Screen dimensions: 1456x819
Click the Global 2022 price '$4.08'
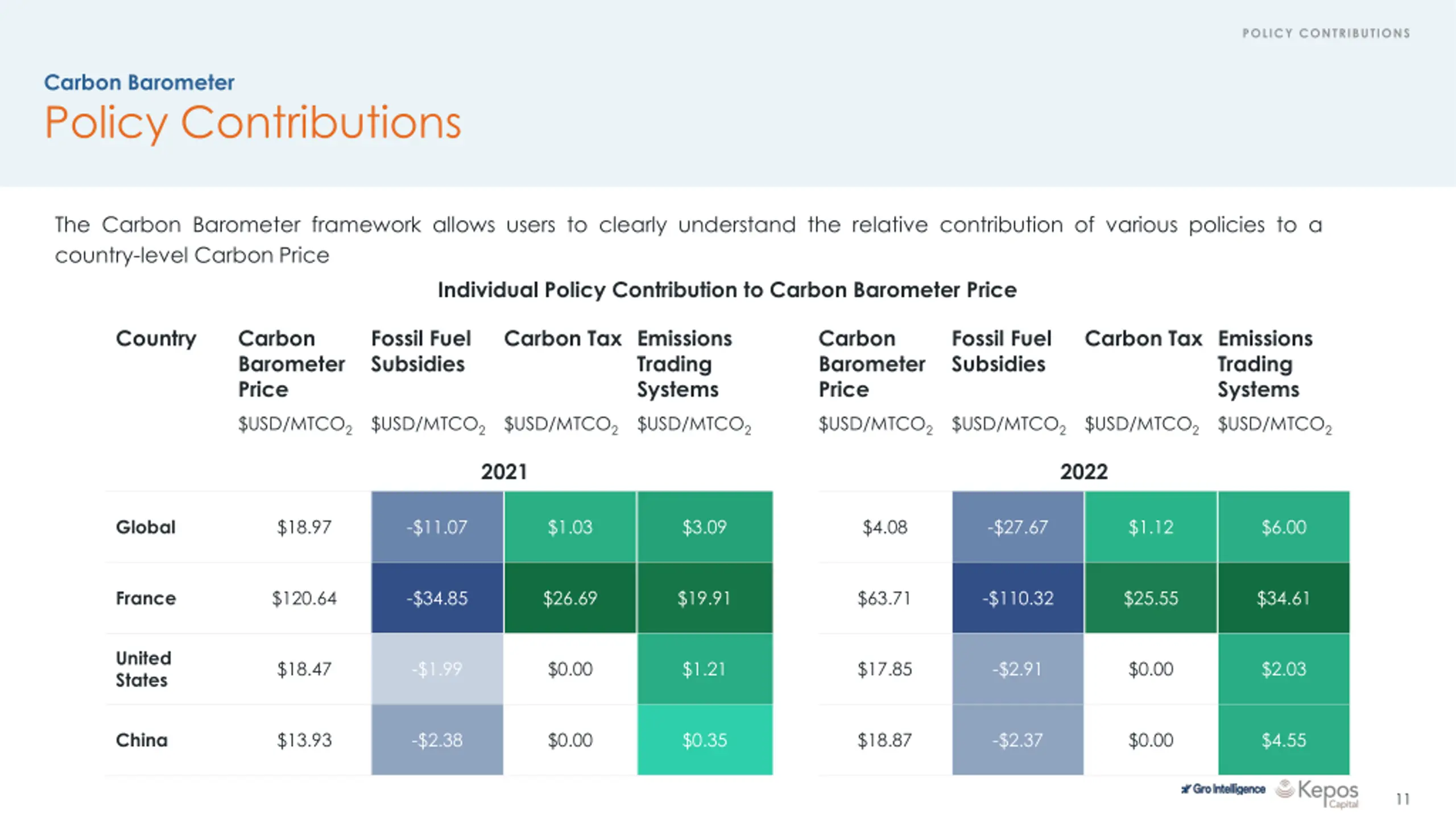pos(885,527)
